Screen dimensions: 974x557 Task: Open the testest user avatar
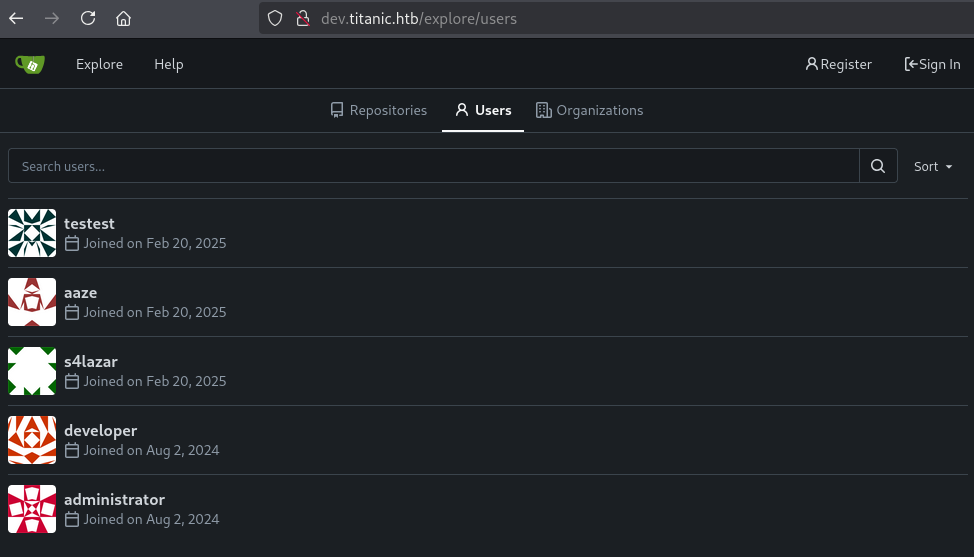32,233
